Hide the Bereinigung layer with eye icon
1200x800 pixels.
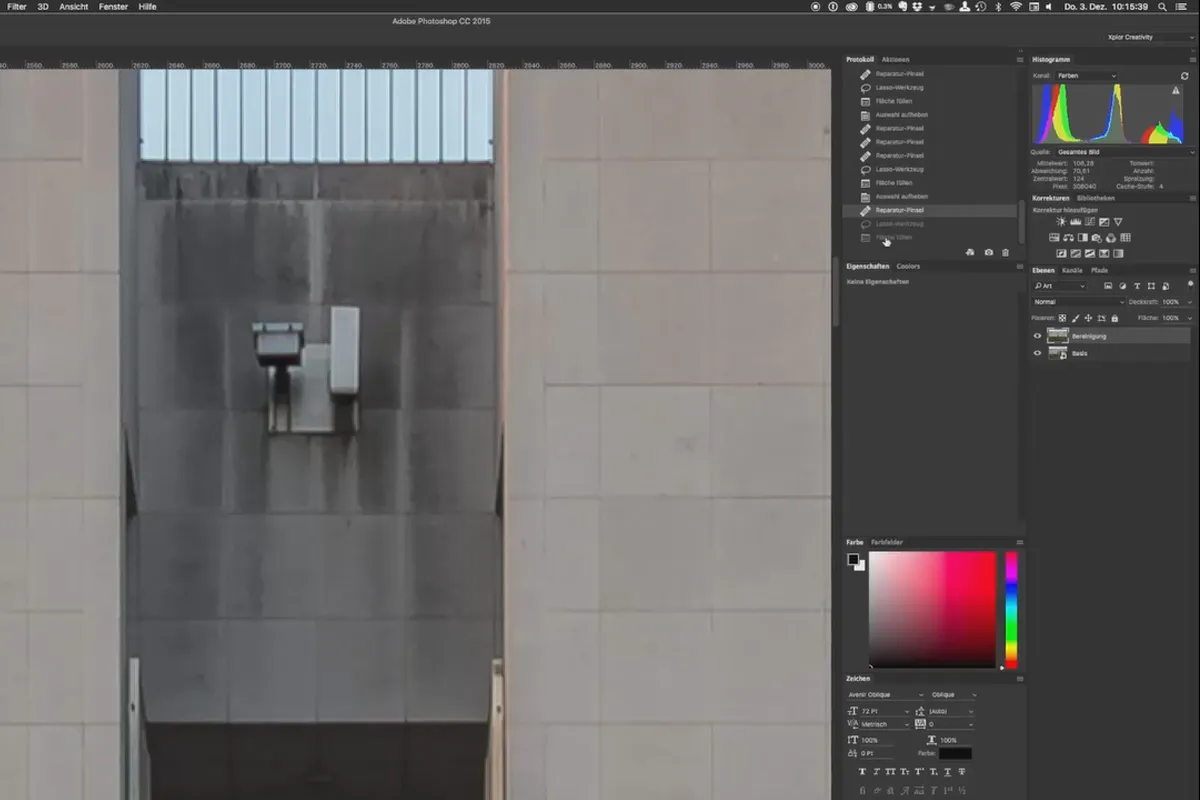[x=1037, y=336]
